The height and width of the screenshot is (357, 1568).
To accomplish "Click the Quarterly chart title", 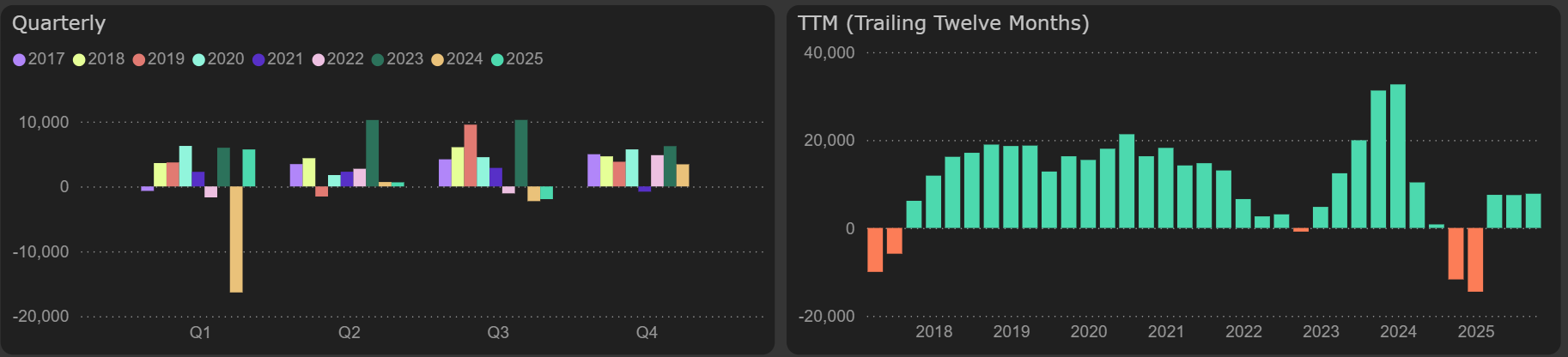I will (x=58, y=23).
